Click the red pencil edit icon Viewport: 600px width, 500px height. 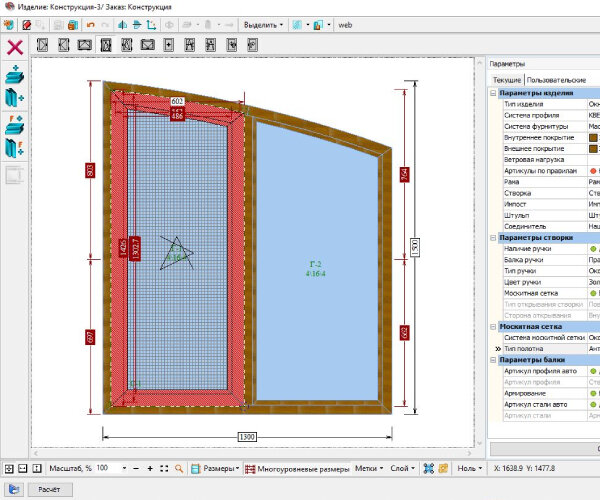(26, 25)
